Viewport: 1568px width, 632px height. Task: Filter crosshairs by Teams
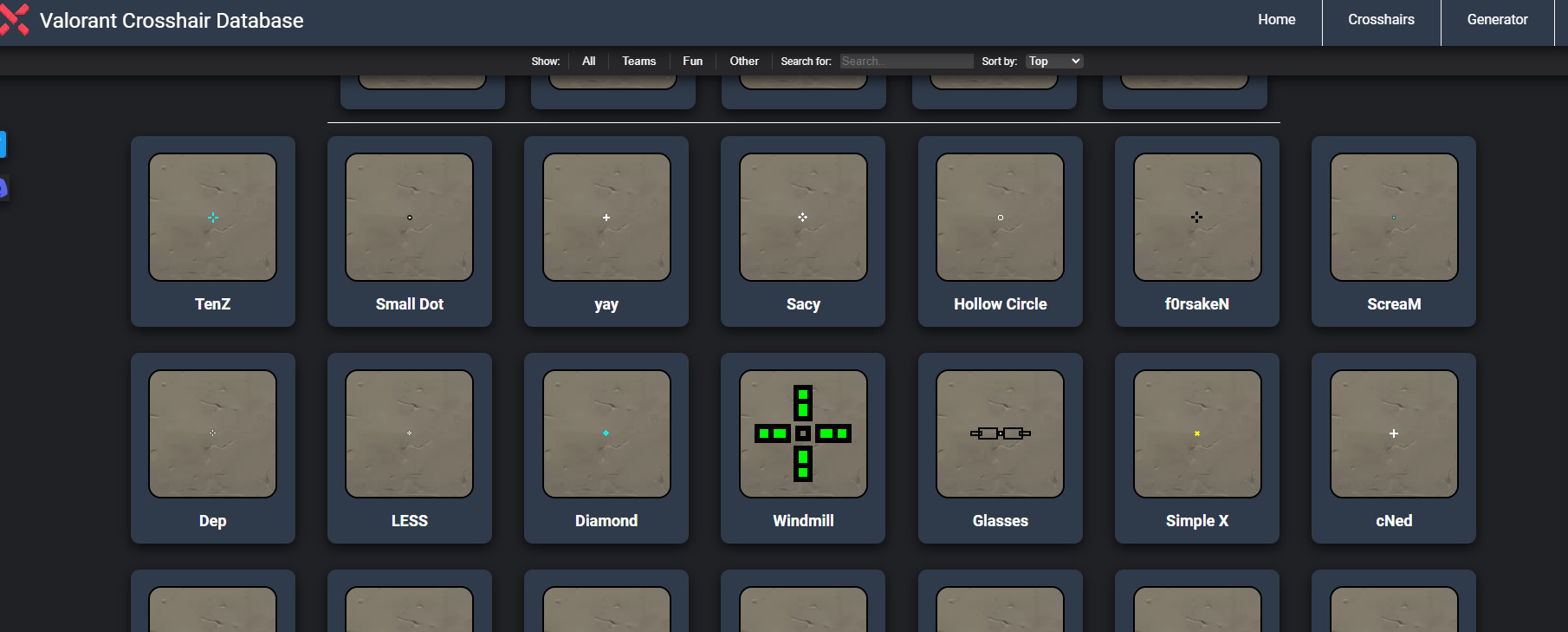click(639, 61)
